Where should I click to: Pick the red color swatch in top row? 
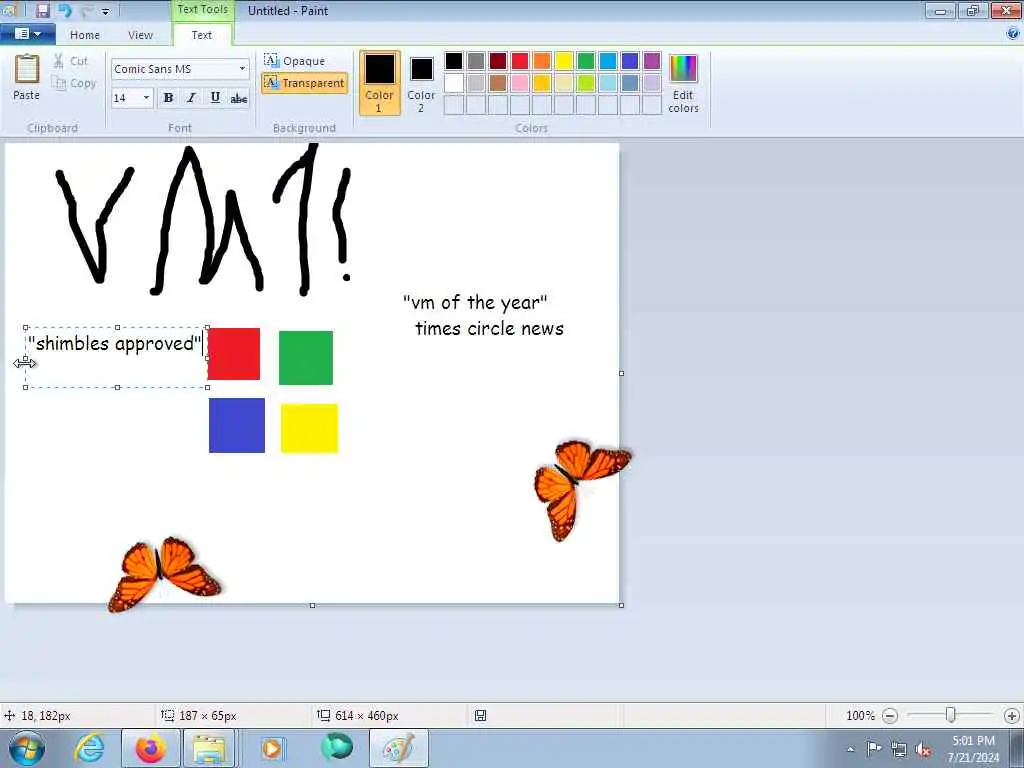tap(520, 61)
